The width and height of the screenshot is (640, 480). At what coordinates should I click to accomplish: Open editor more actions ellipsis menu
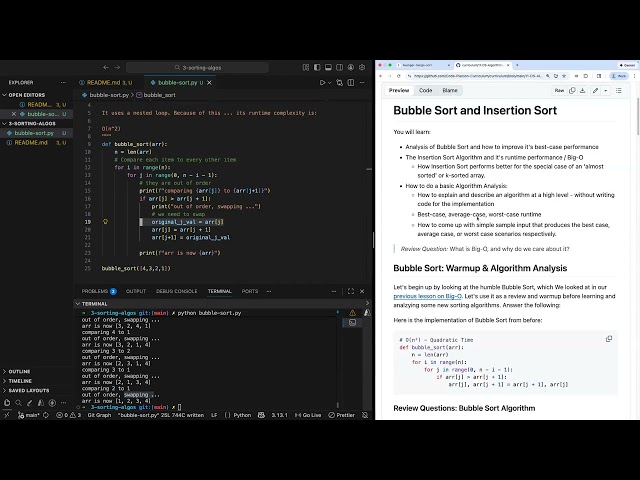point(362,82)
